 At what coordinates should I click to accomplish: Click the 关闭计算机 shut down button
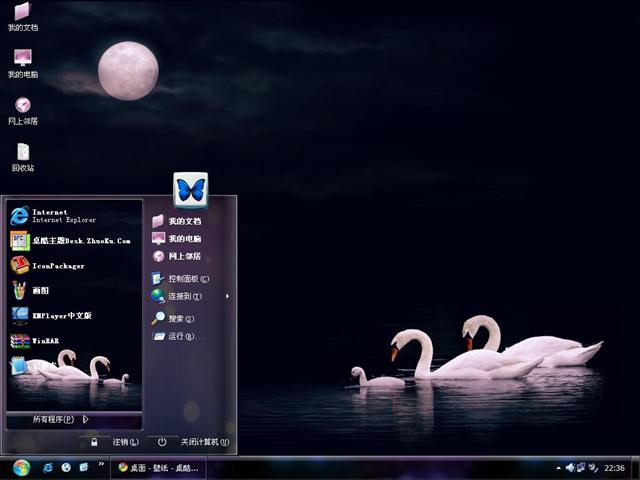pos(194,442)
